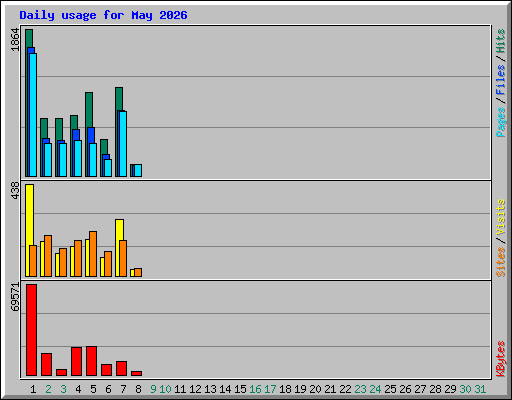Click day label 29 on the axis
512x400 pixels.
click(x=450, y=389)
